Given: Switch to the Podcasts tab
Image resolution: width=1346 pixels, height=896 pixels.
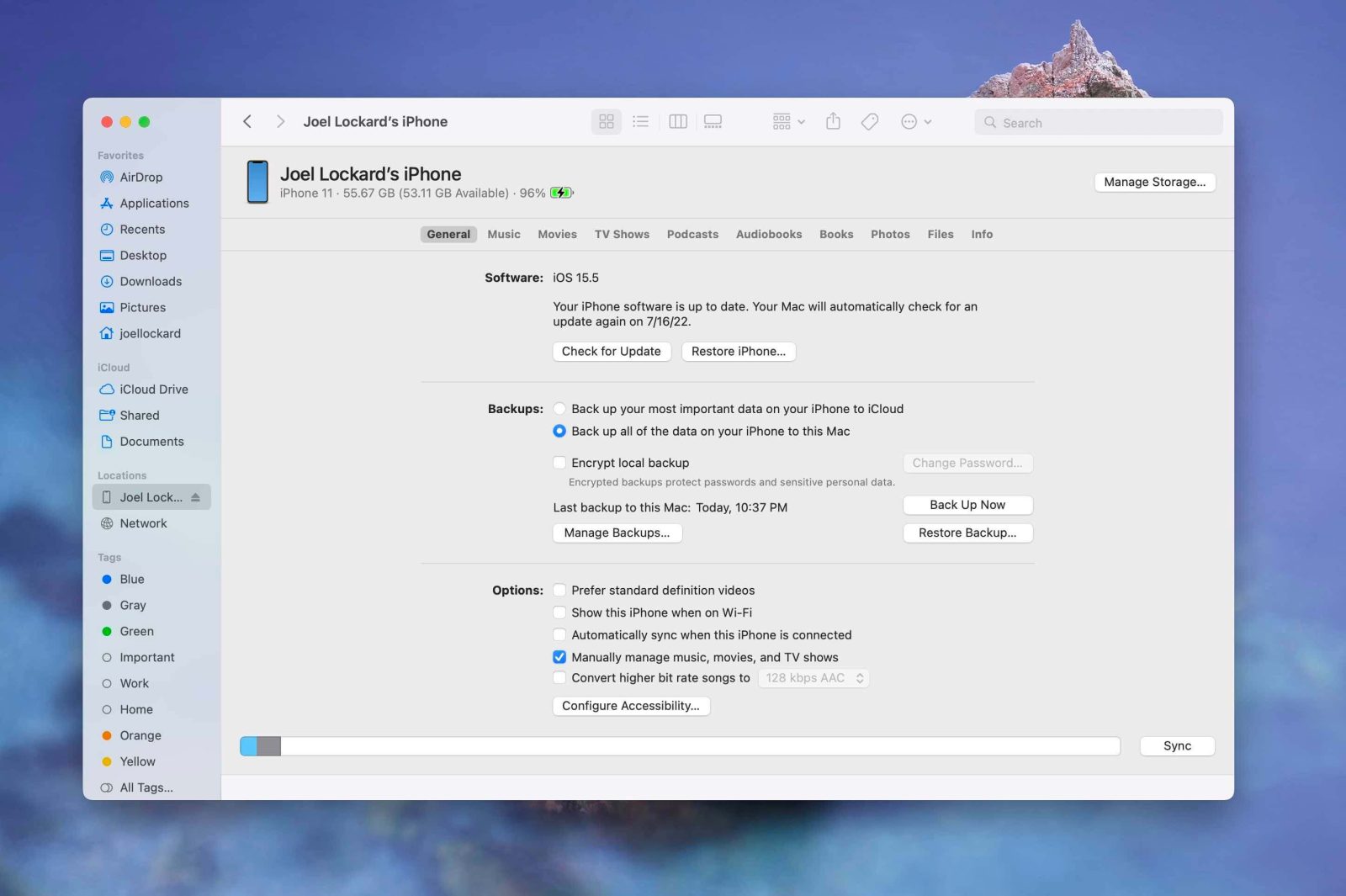Looking at the screenshot, I should [692, 234].
